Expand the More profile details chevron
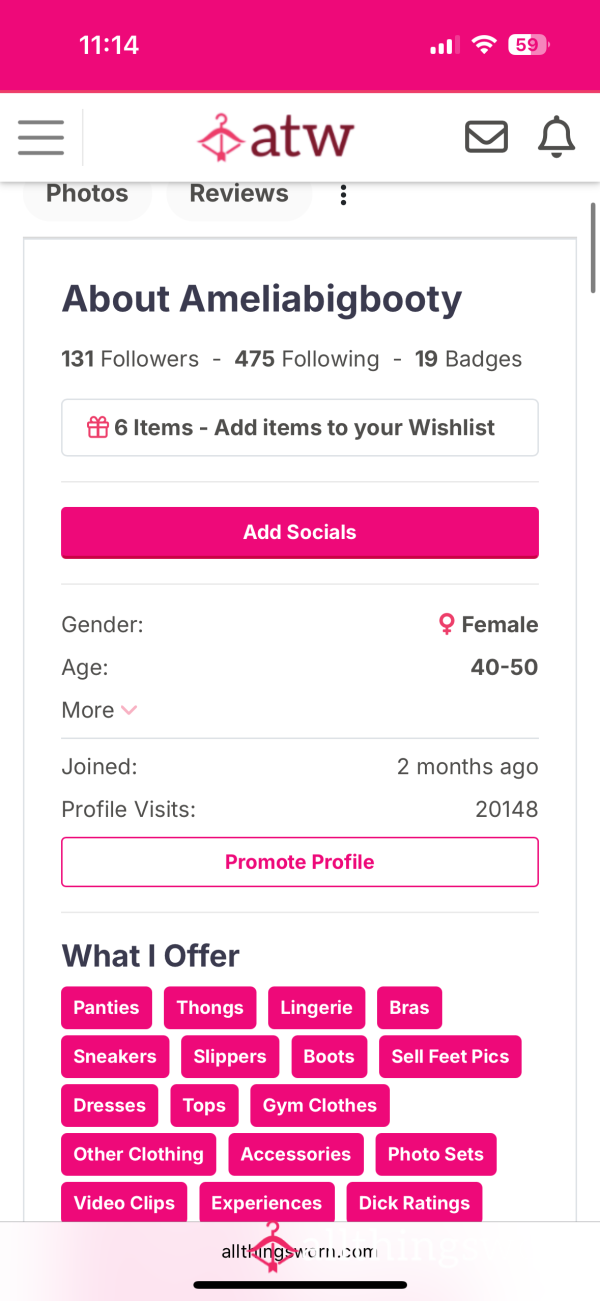This screenshot has height=1301, width=600. [128, 710]
